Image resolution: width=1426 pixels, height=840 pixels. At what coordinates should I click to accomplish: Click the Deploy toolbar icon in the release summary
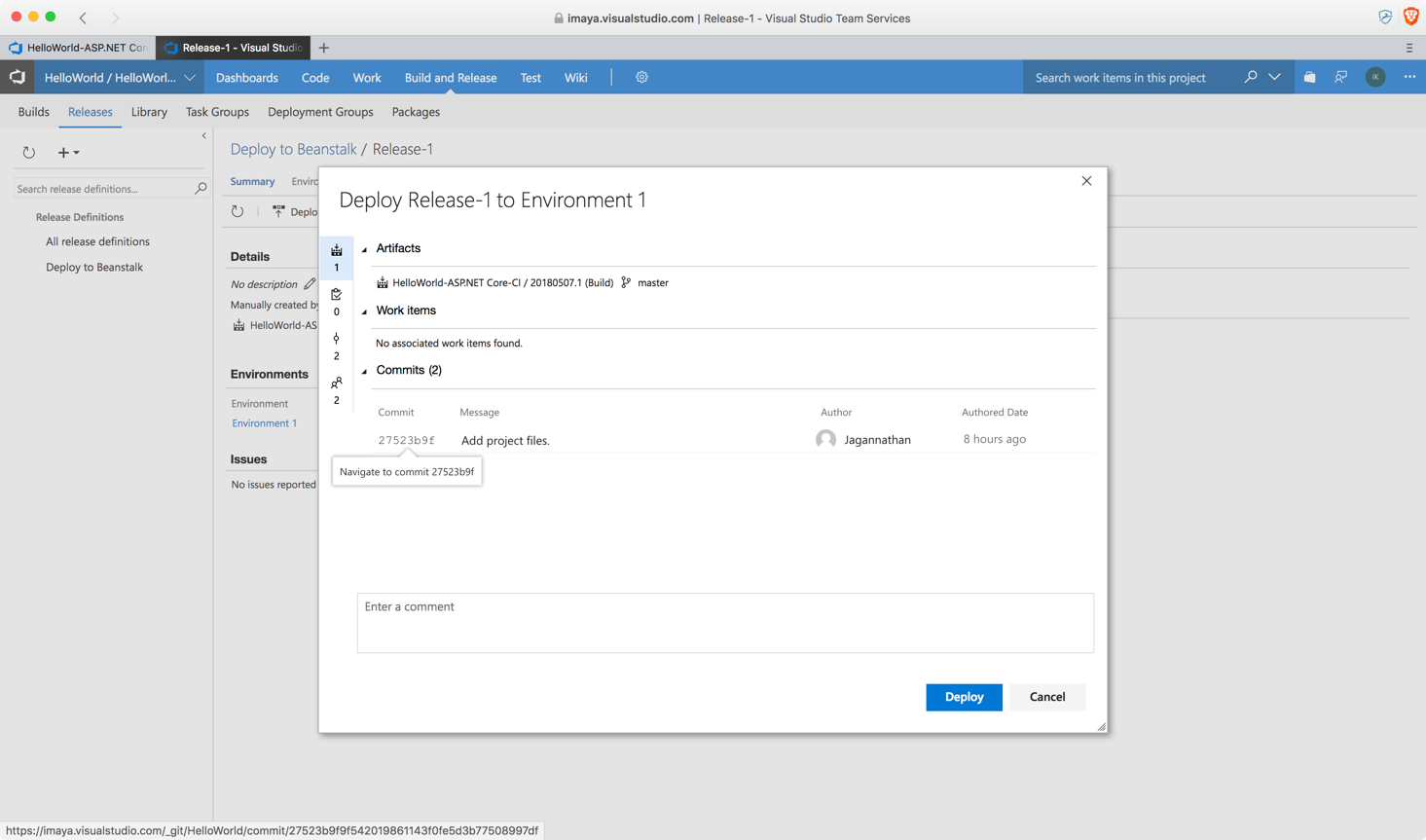coord(278,211)
